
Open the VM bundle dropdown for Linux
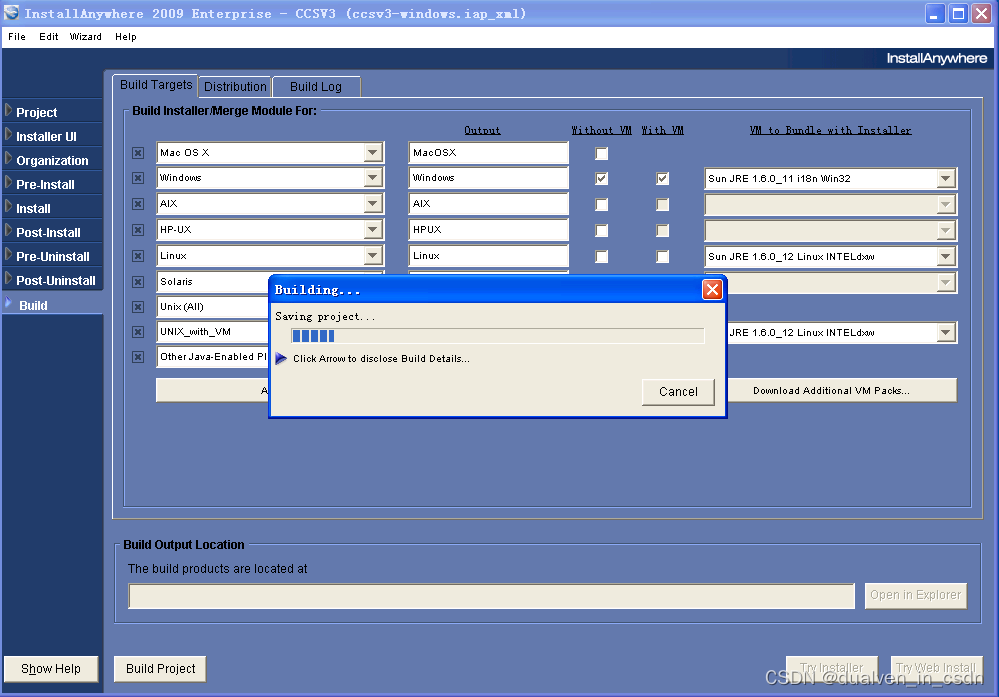pos(945,256)
